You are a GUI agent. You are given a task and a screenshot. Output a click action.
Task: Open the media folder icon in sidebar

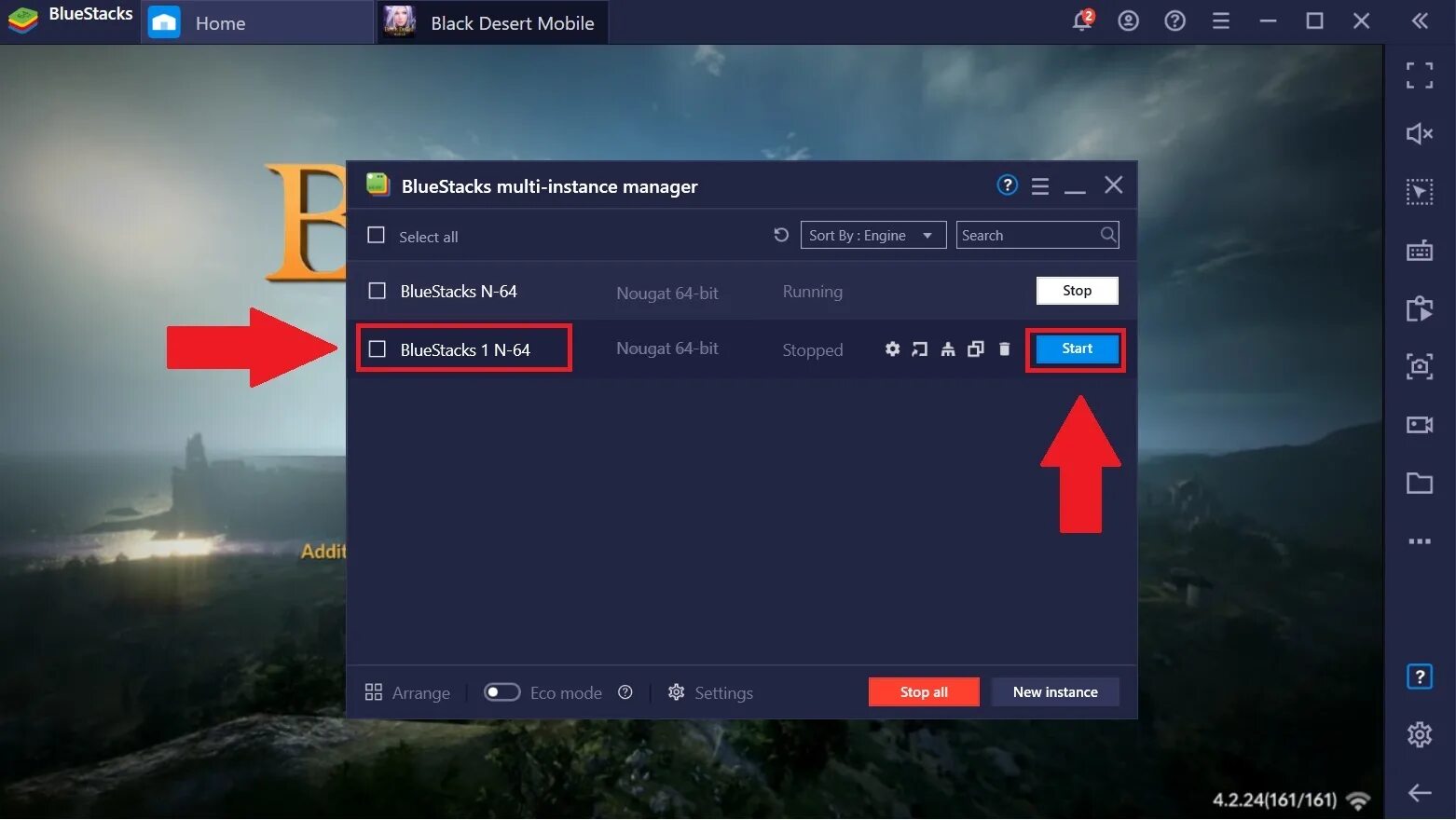click(1420, 483)
